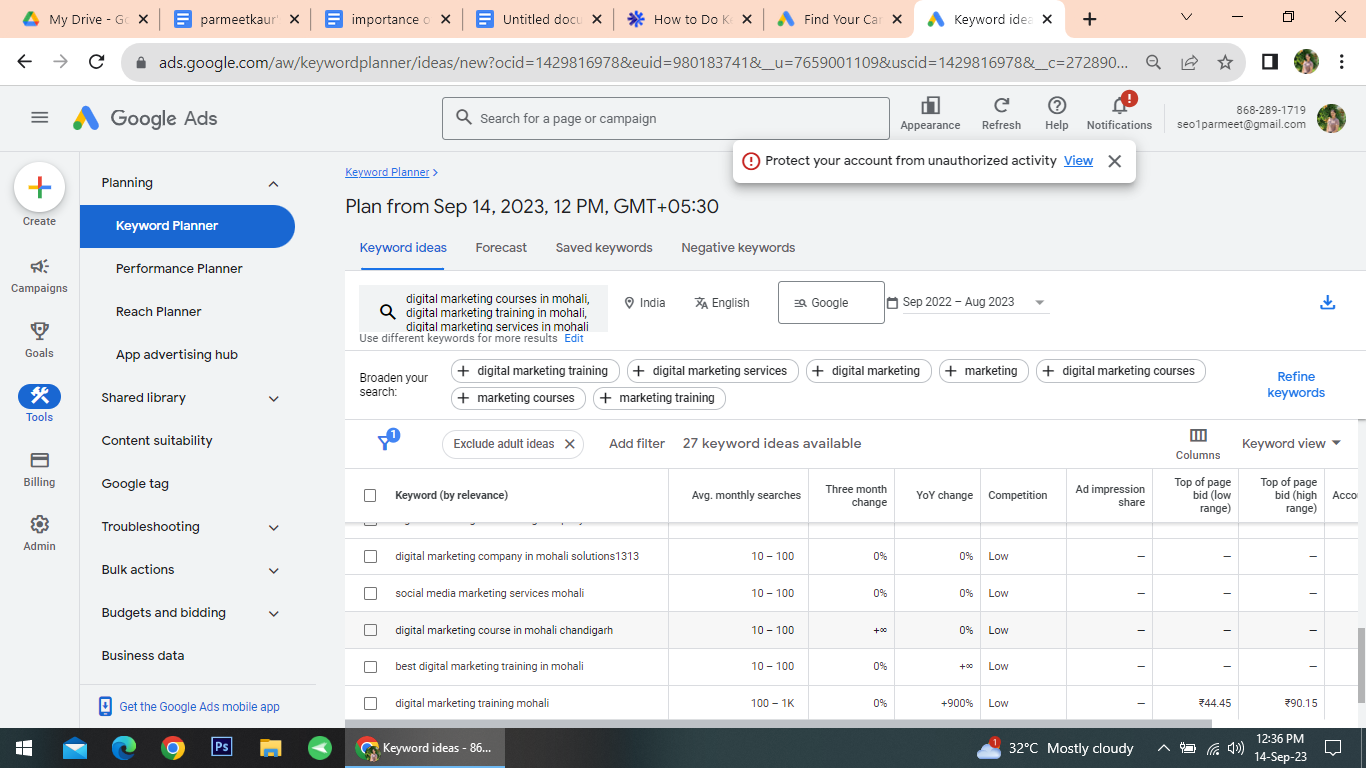Sort by Avg. monthly searches column

pos(746,495)
